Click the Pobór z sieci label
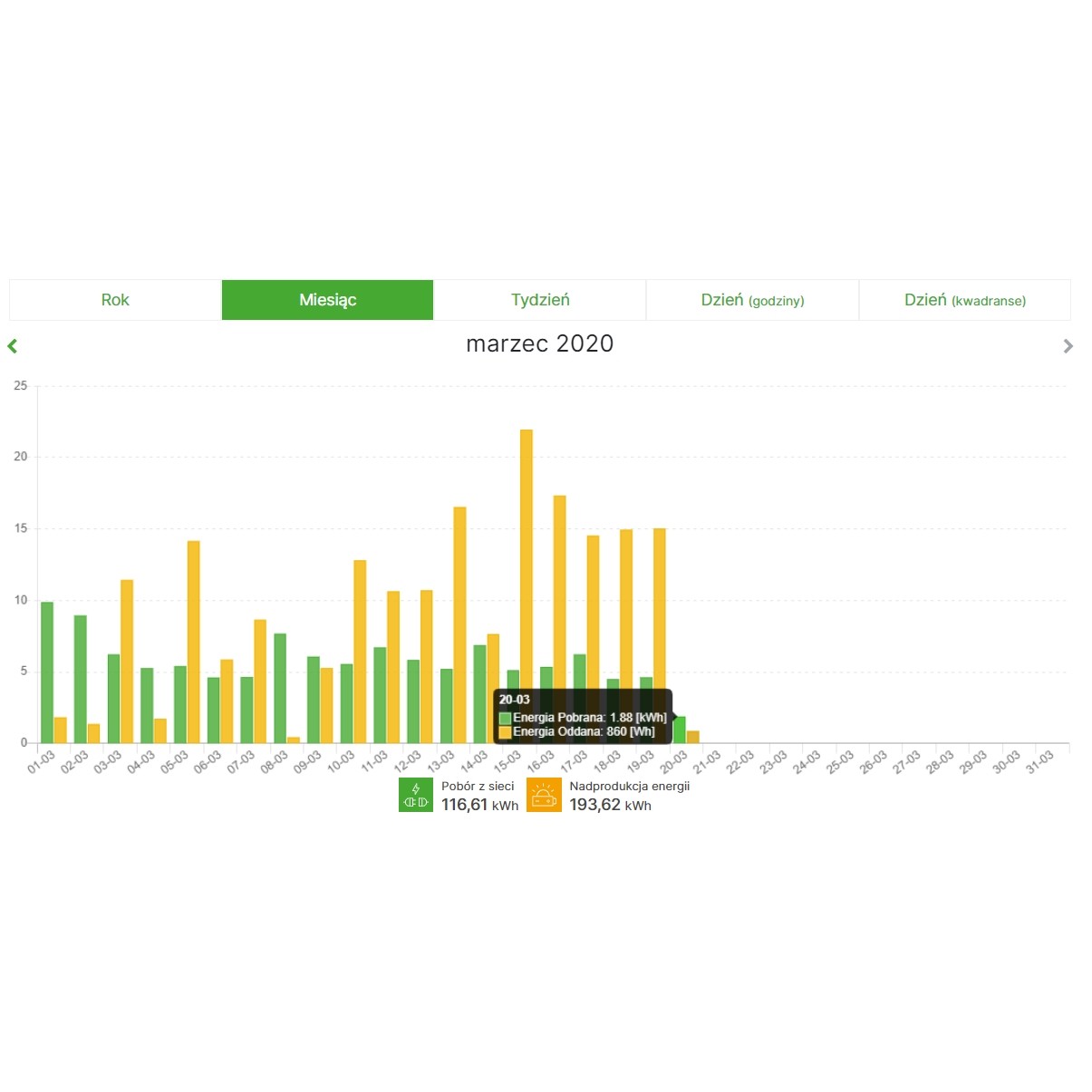 (x=478, y=786)
